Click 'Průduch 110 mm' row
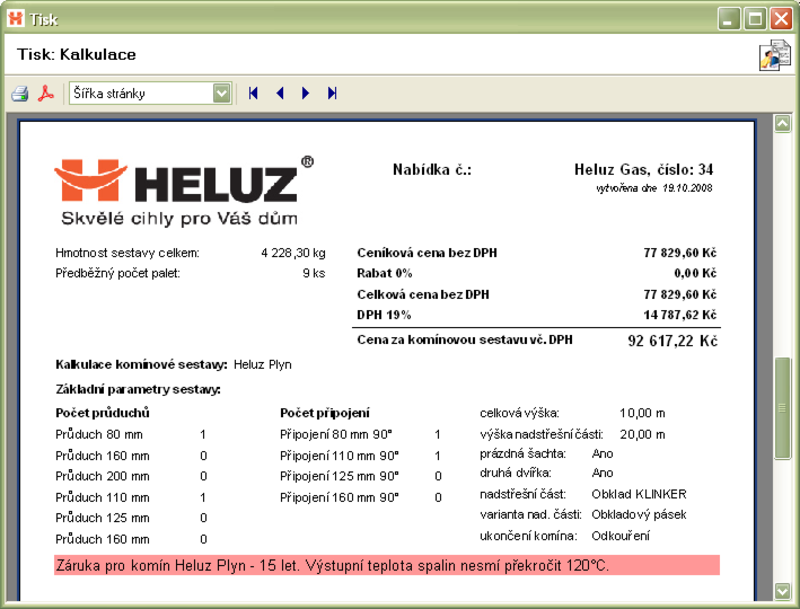The image size is (800, 609). pos(131,498)
